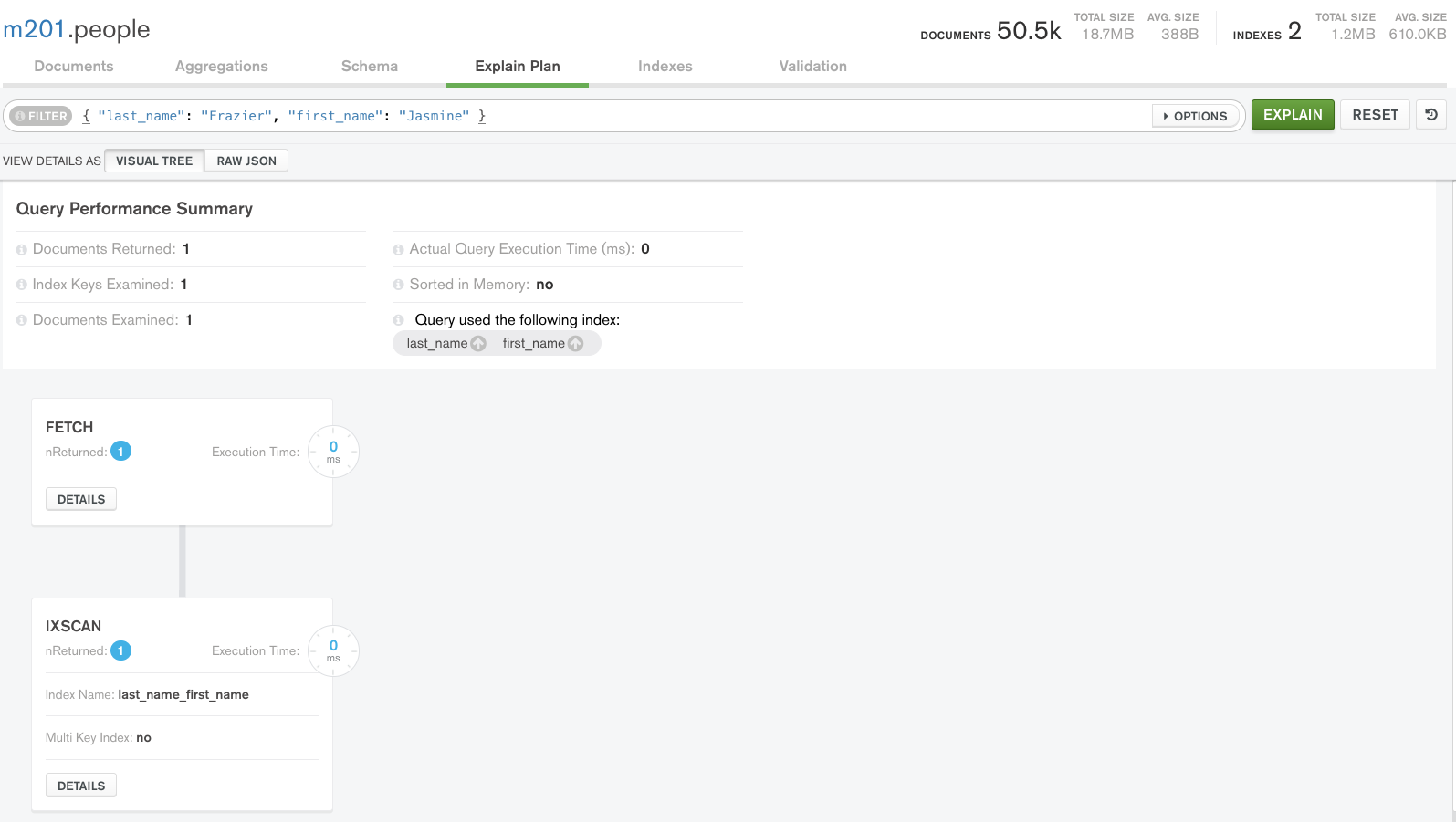
Task: Open the Documents tab
Action: pos(74,66)
